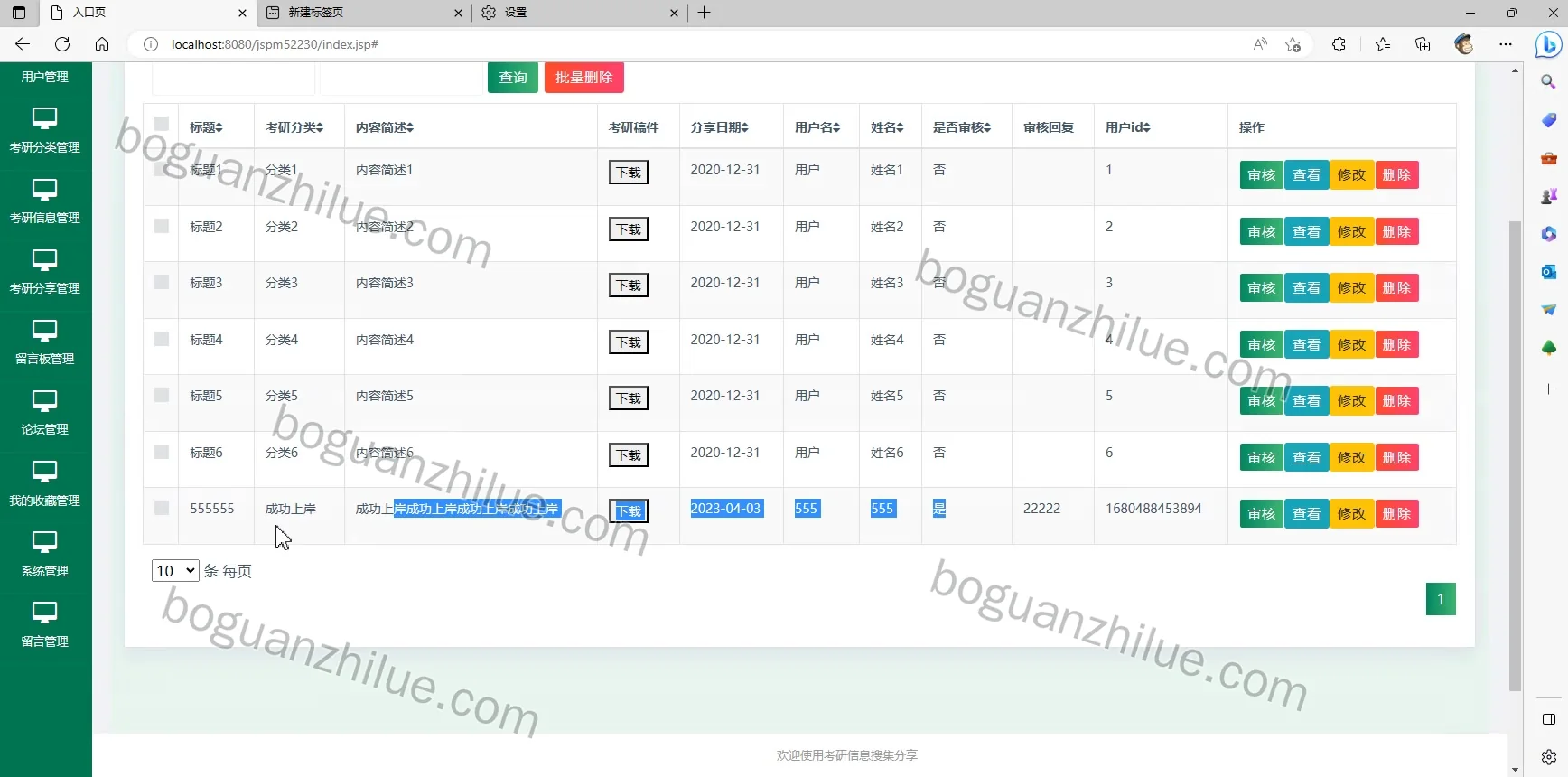Go to browser home page icon
This screenshot has width=1568, height=777.
[102, 44]
